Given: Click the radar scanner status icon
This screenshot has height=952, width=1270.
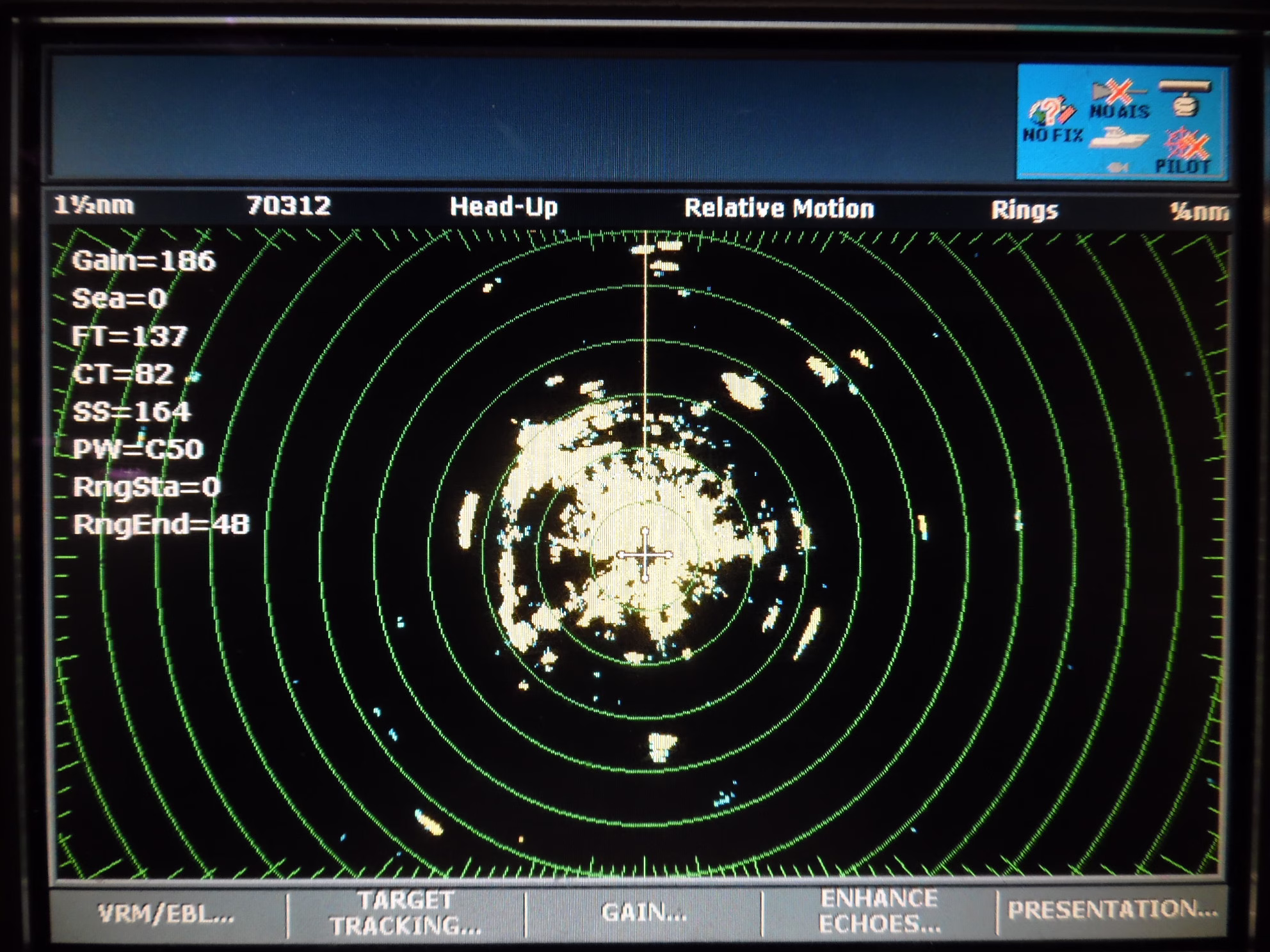Looking at the screenshot, I should [x=1185, y=99].
